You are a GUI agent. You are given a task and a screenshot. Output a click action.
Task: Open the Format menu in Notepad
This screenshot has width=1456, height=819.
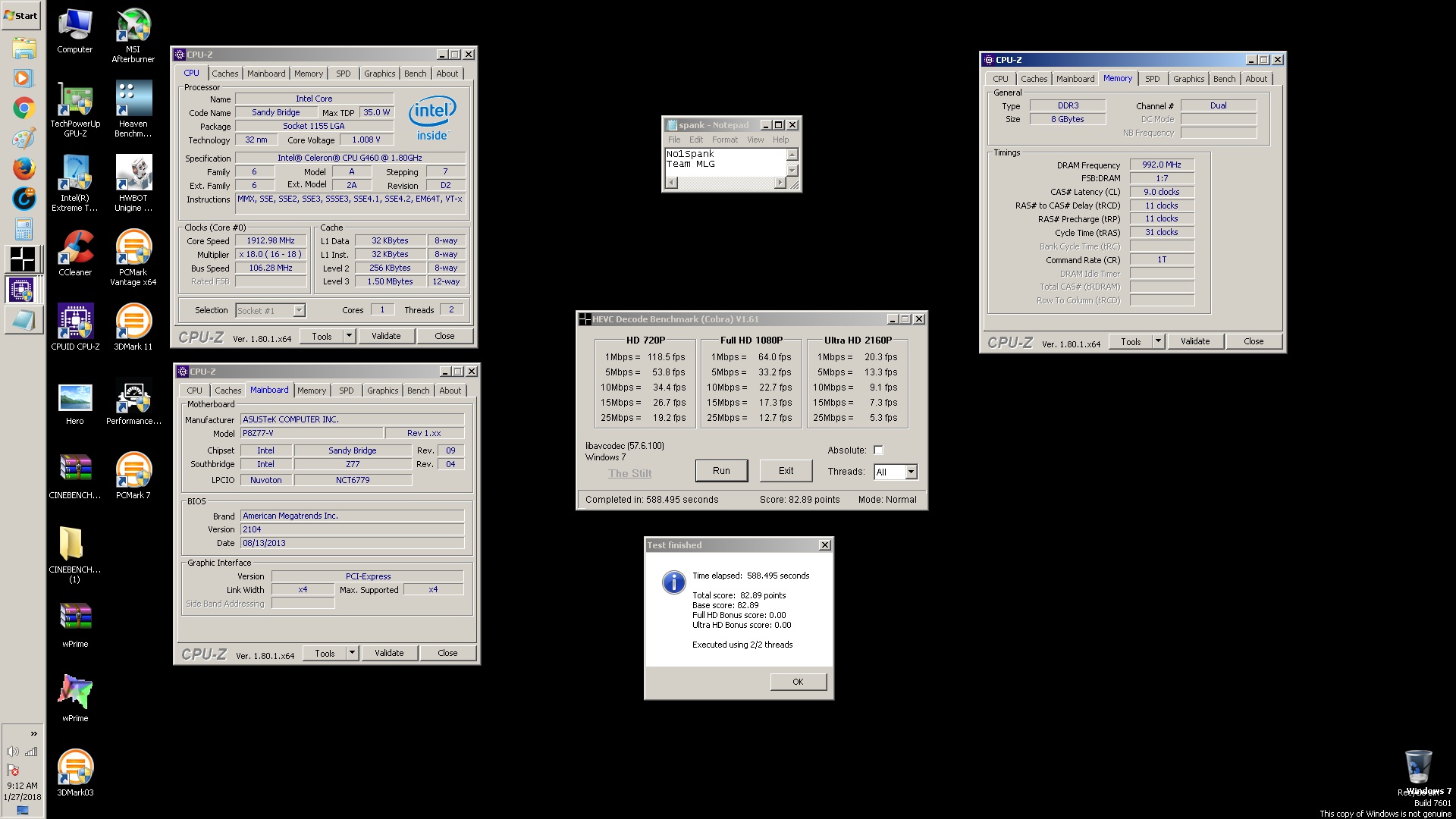coord(724,140)
